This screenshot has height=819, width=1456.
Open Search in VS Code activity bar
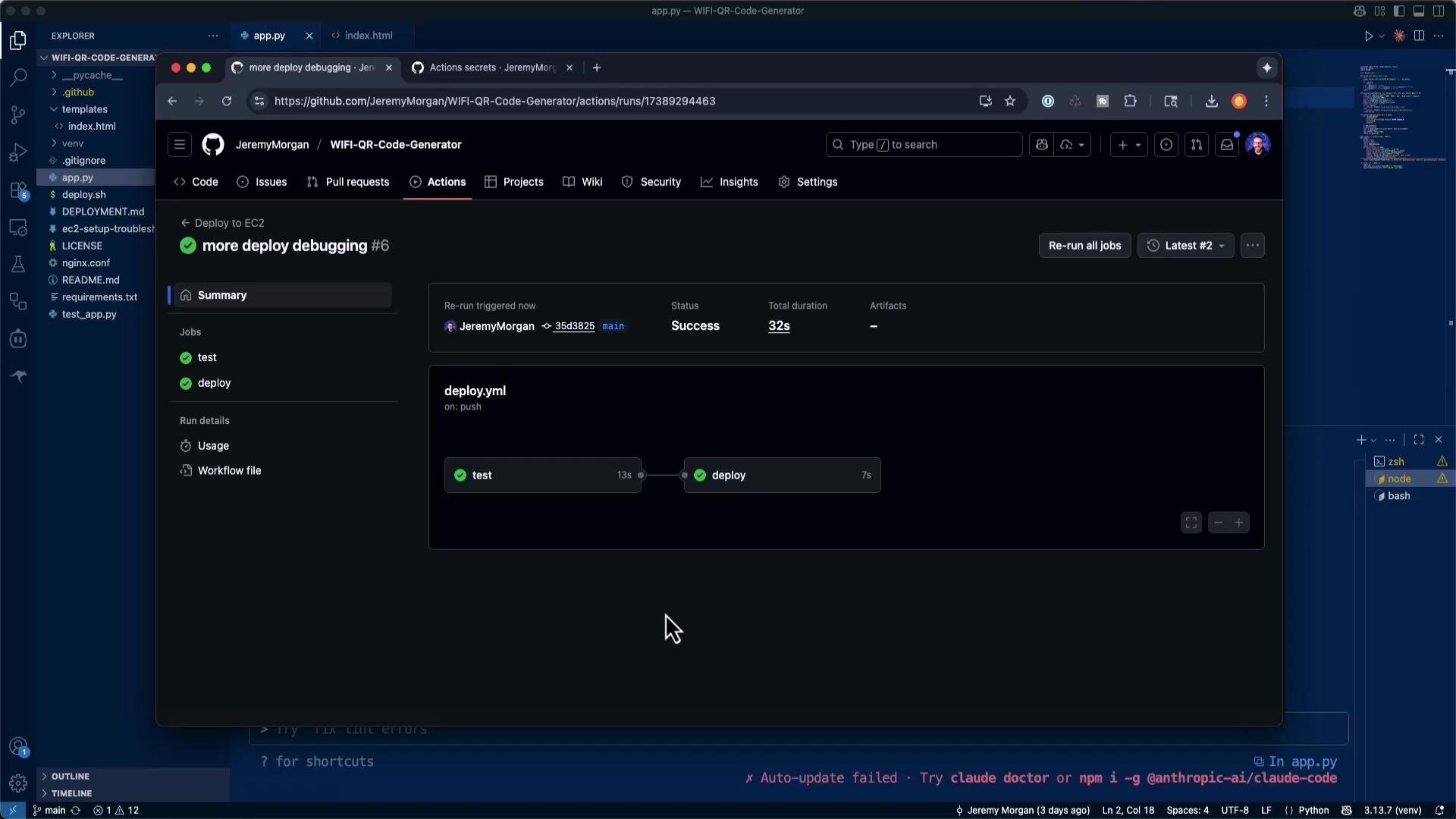point(18,77)
